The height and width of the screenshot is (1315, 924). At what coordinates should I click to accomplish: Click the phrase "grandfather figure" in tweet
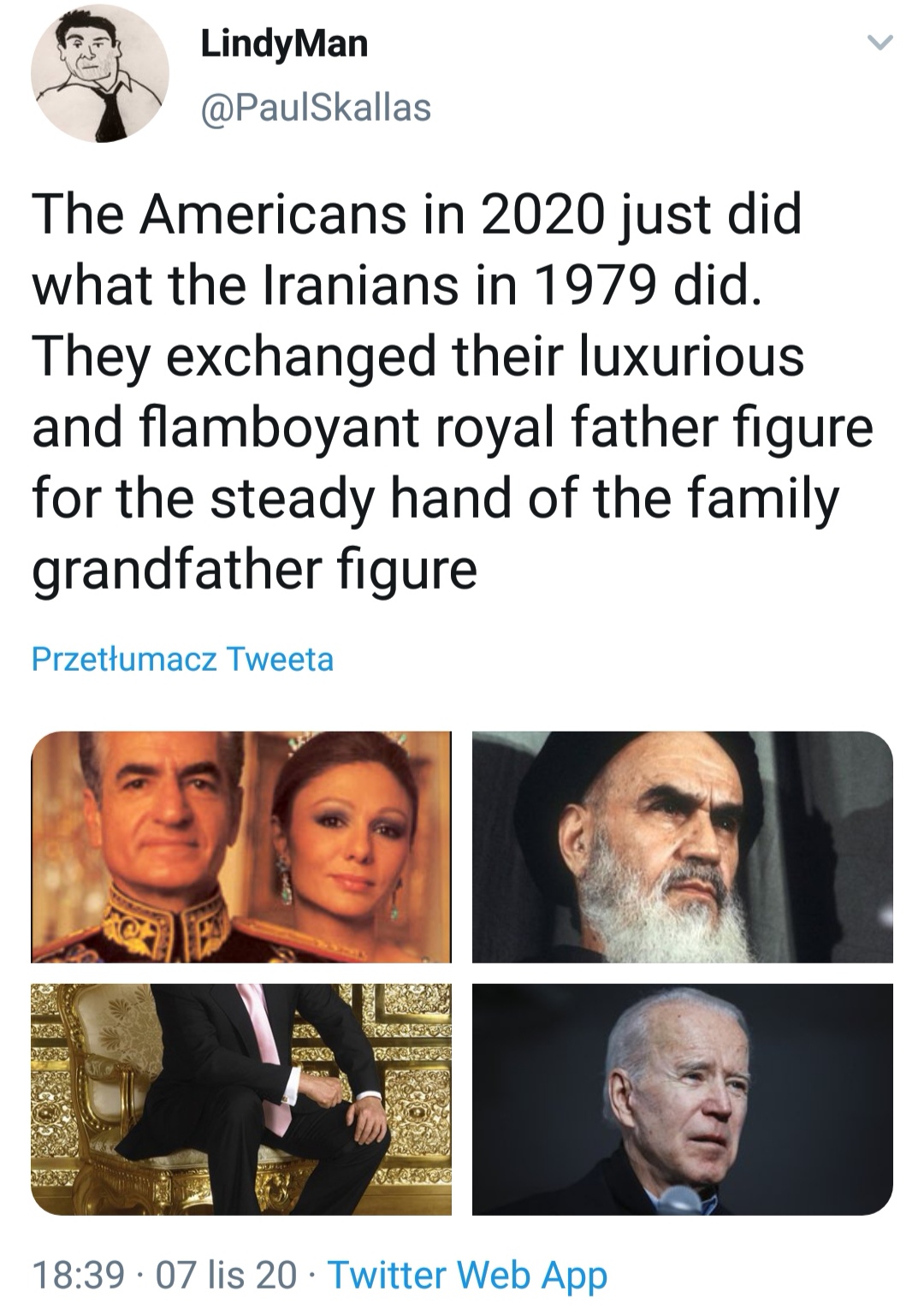254,570
